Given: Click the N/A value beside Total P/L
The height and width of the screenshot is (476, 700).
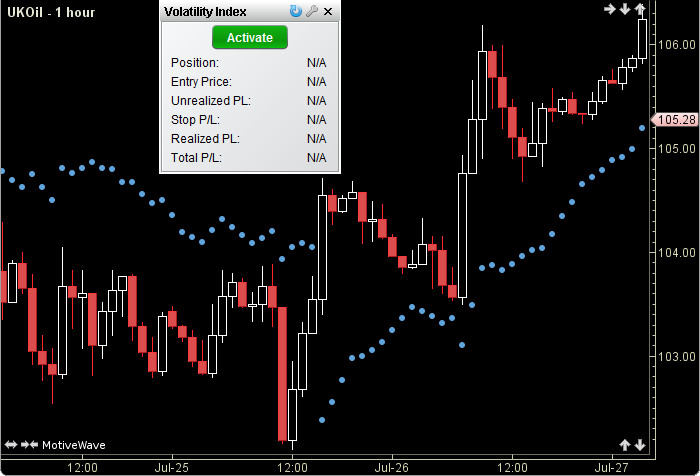Looking at the screenshot, I should [317, 158].
